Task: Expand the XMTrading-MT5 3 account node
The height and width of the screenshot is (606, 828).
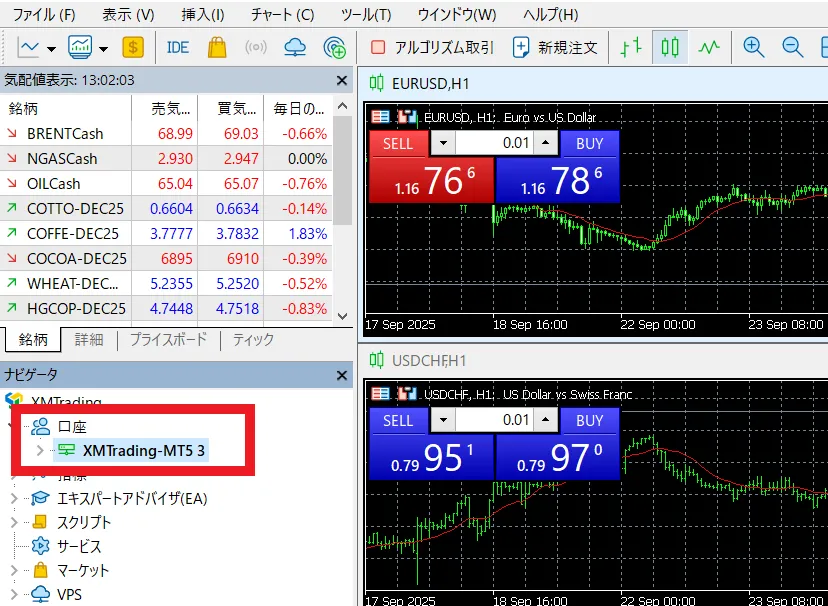Action: click(40, 451)
